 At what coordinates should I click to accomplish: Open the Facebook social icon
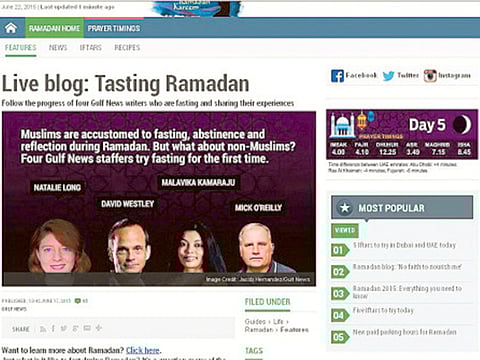point(337,76)
